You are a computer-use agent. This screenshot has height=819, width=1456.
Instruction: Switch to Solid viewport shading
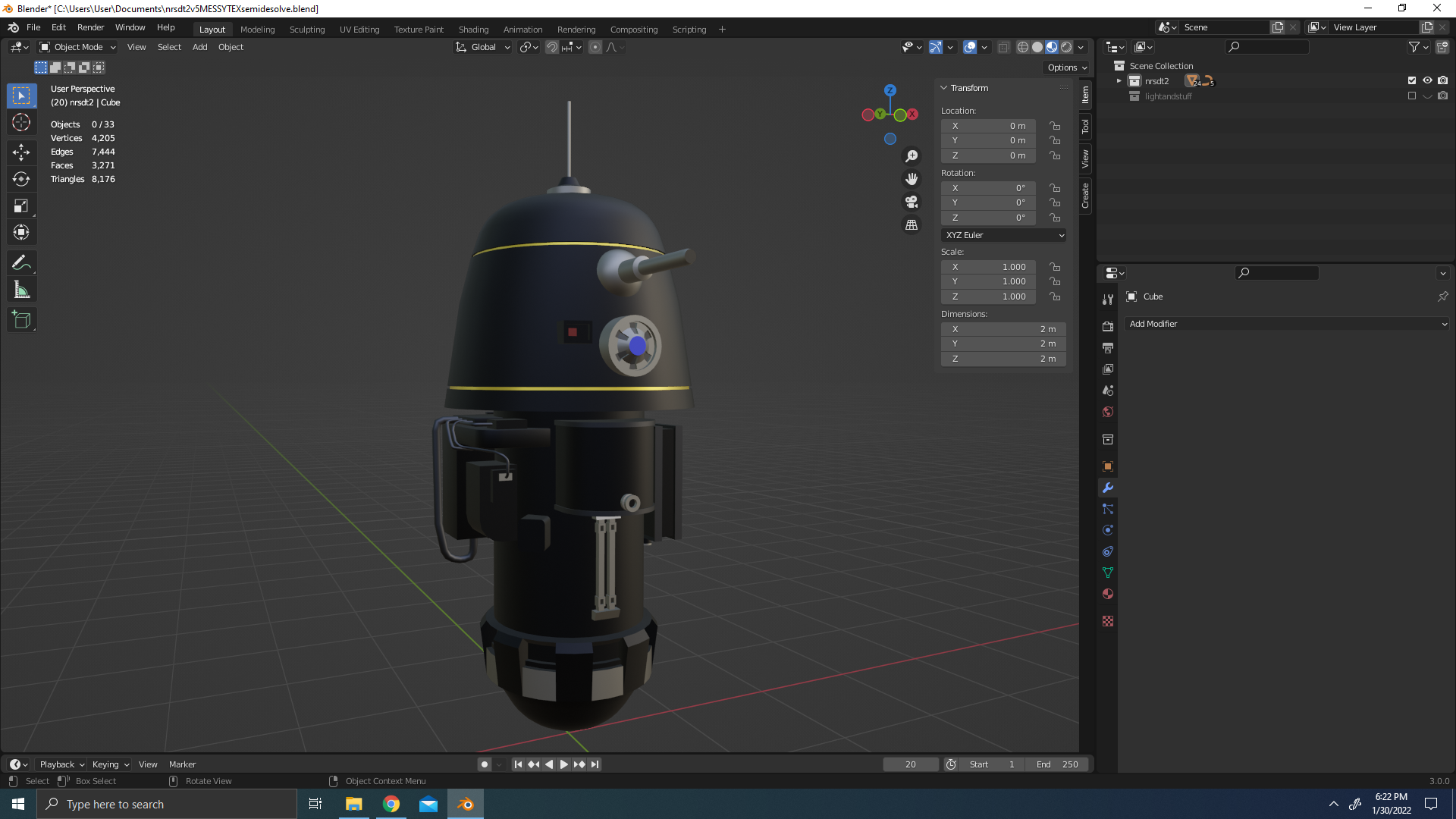(x=1037, y=47)
